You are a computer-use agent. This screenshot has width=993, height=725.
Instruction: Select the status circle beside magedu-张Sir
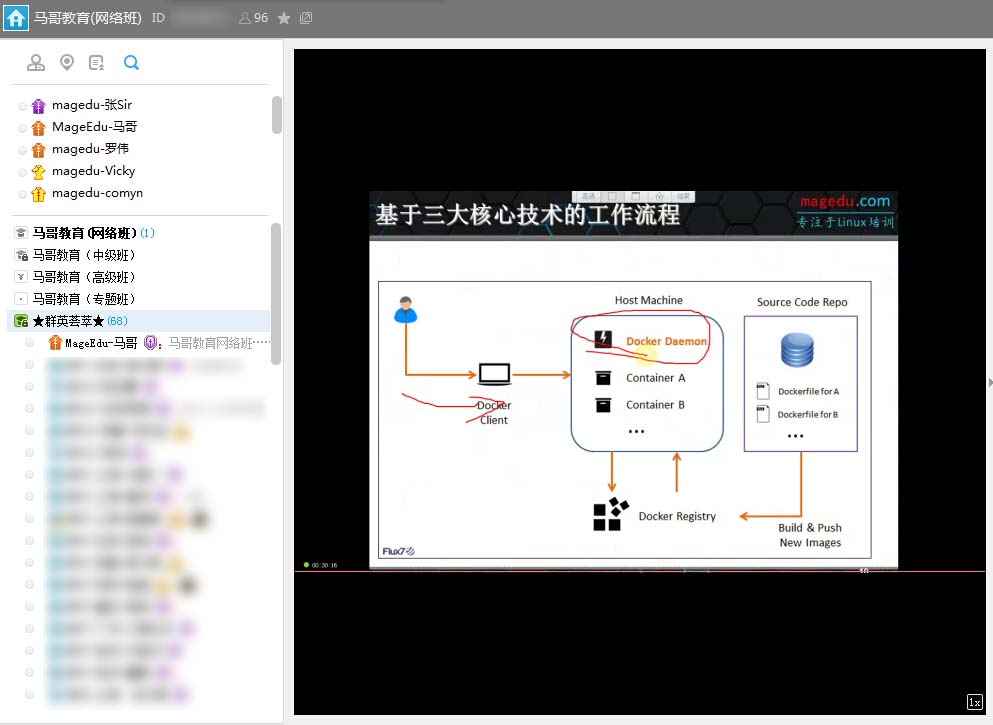(x=23, y=106)
